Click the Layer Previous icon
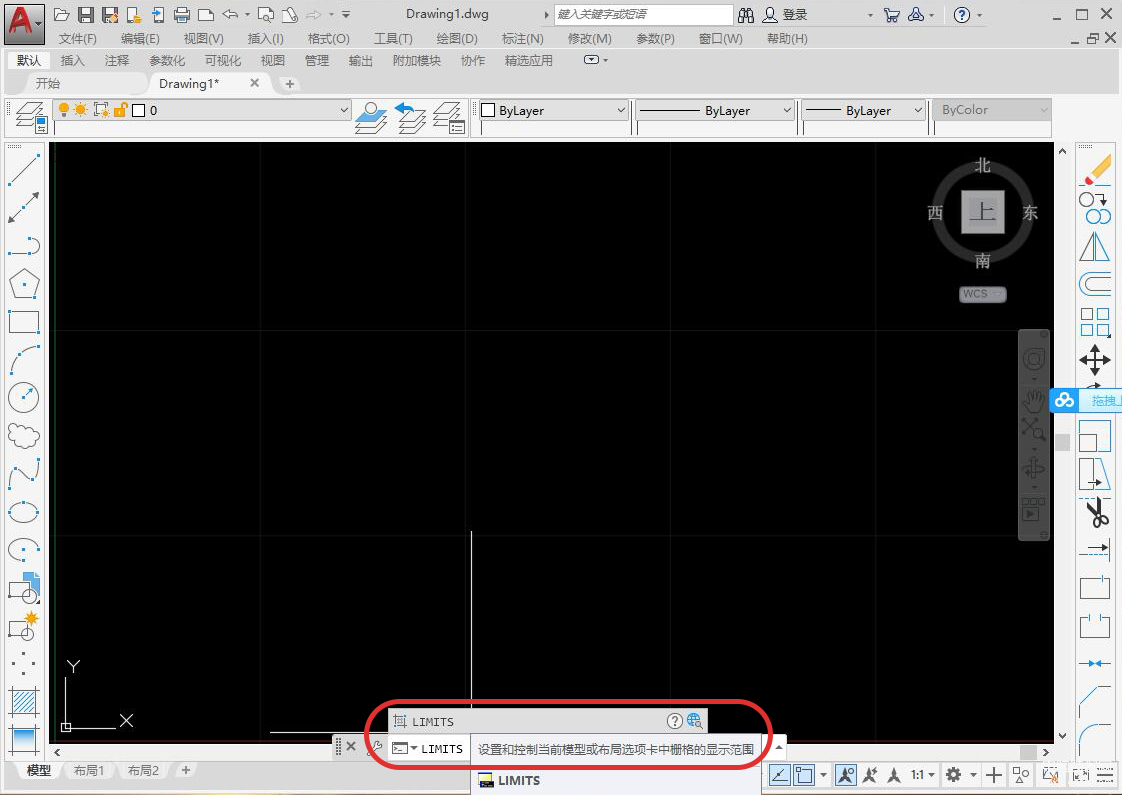 (x=410, y=117)
